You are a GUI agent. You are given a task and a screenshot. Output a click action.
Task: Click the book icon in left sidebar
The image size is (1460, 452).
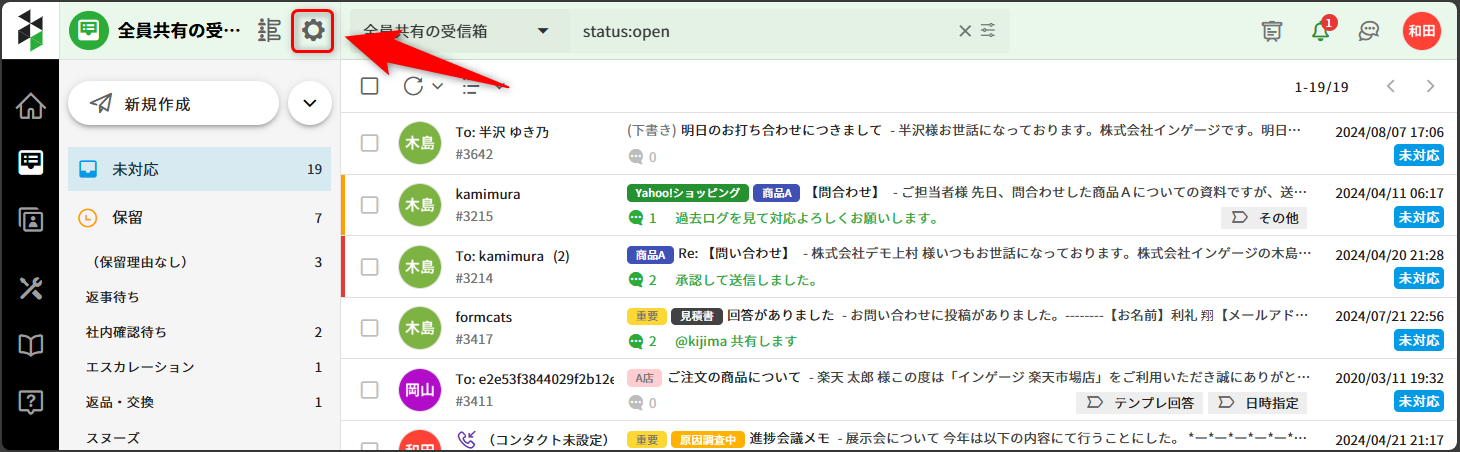30,346
